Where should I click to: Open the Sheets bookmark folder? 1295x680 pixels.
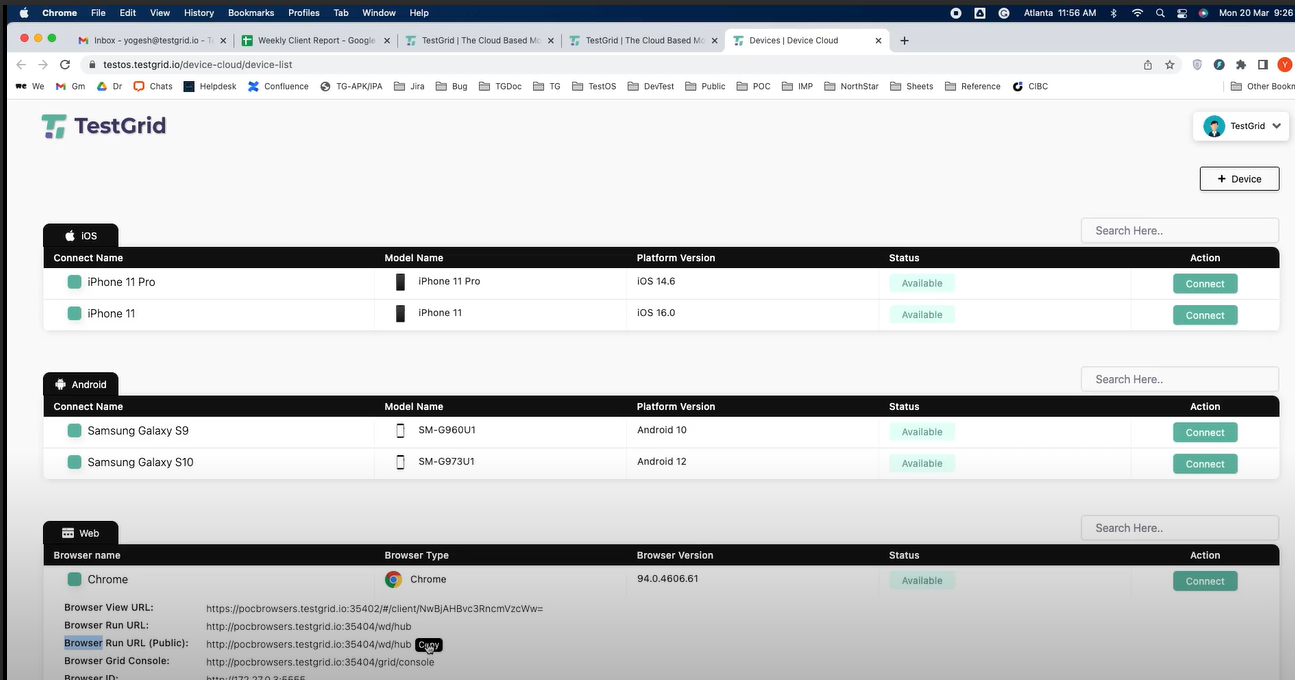click(911, 86)
